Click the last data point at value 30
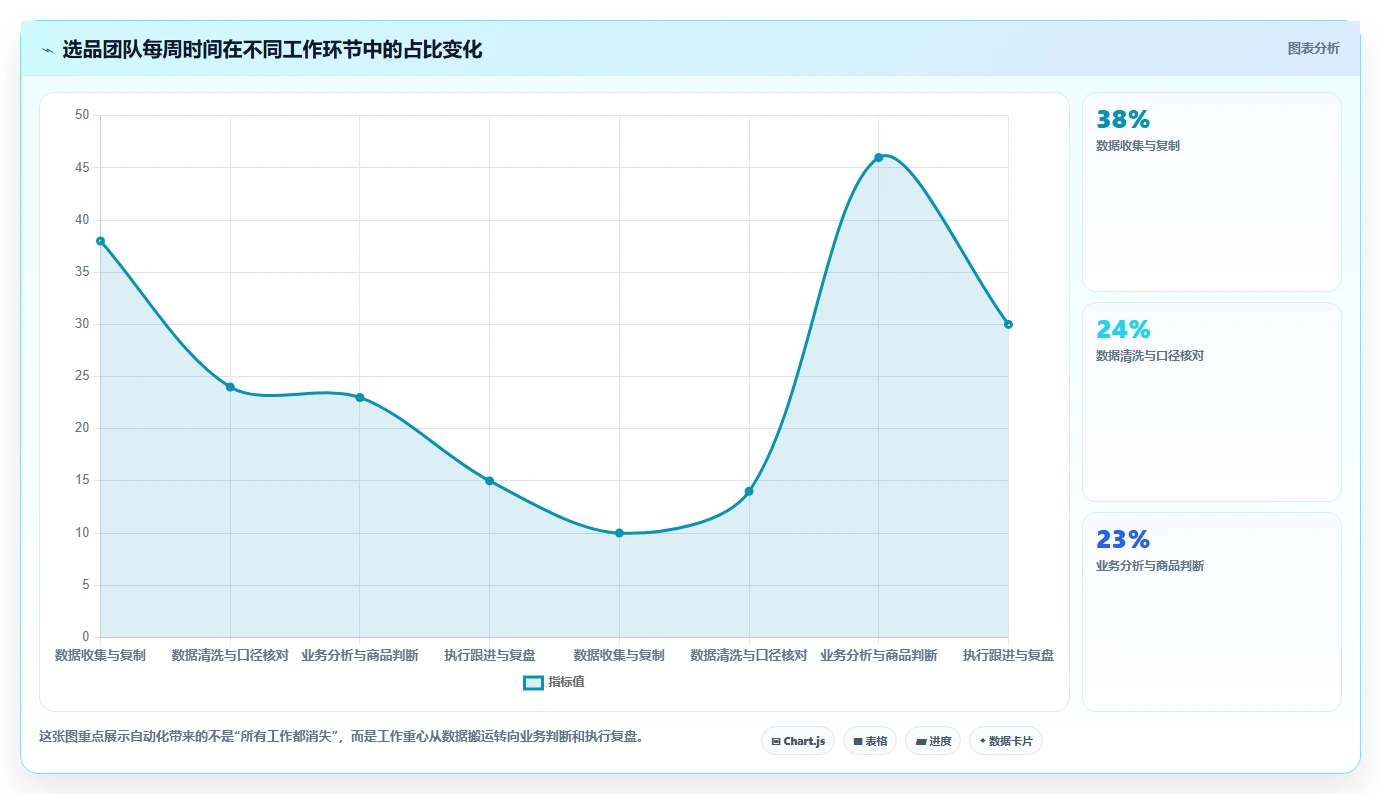The image size is (1381, 794). point(1008,324)
